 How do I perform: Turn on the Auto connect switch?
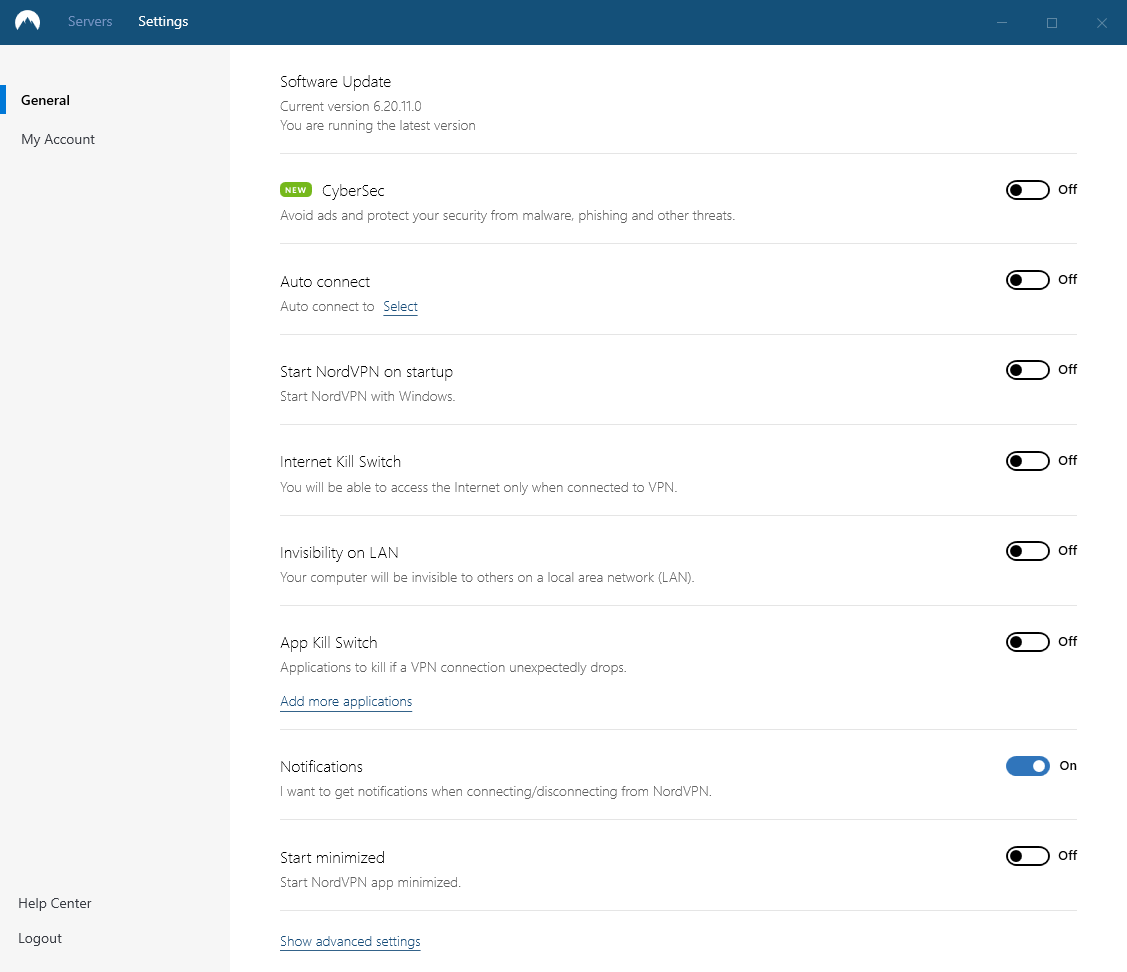click(1027, 279)
